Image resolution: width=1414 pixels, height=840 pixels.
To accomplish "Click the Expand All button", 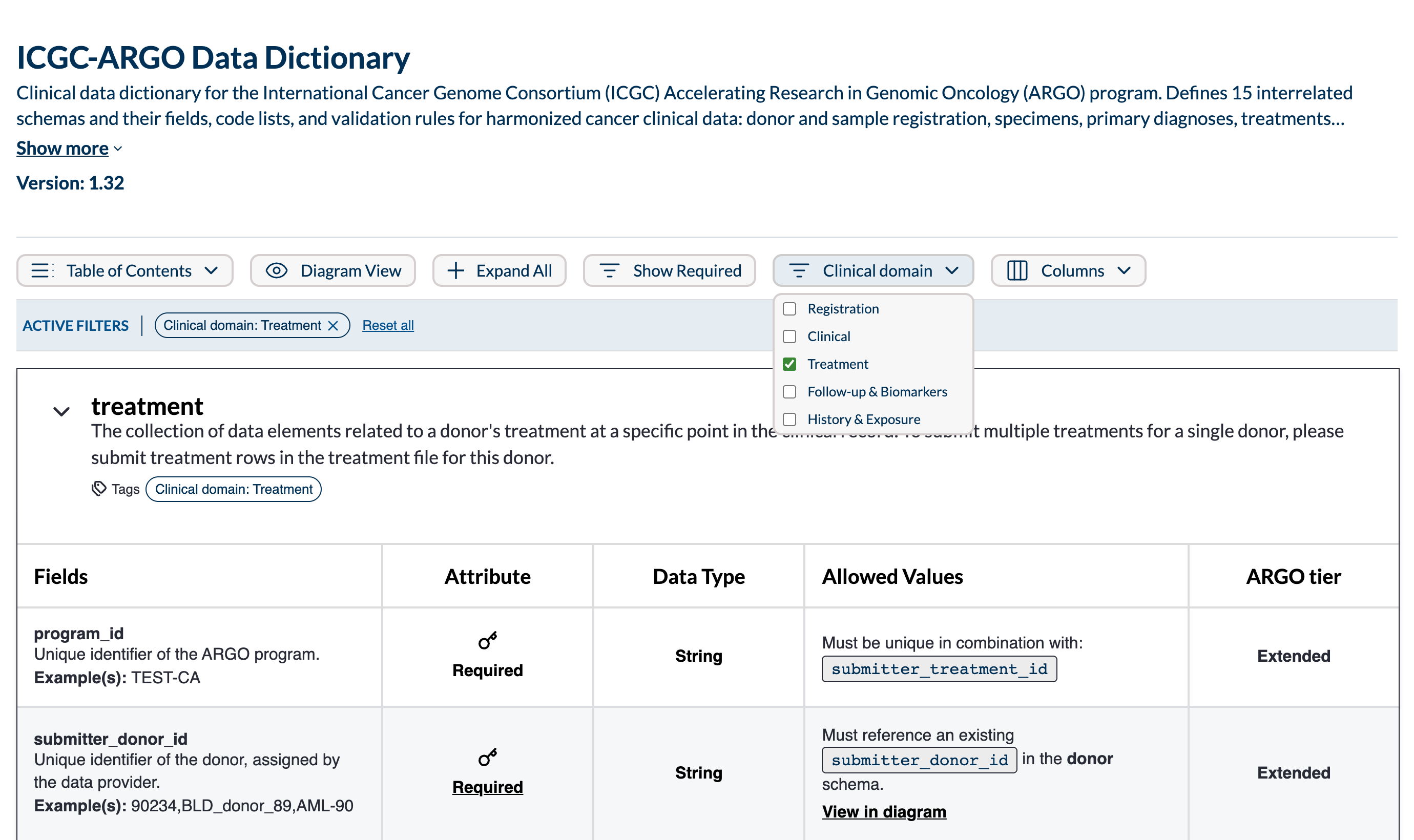I will [500, 270].
